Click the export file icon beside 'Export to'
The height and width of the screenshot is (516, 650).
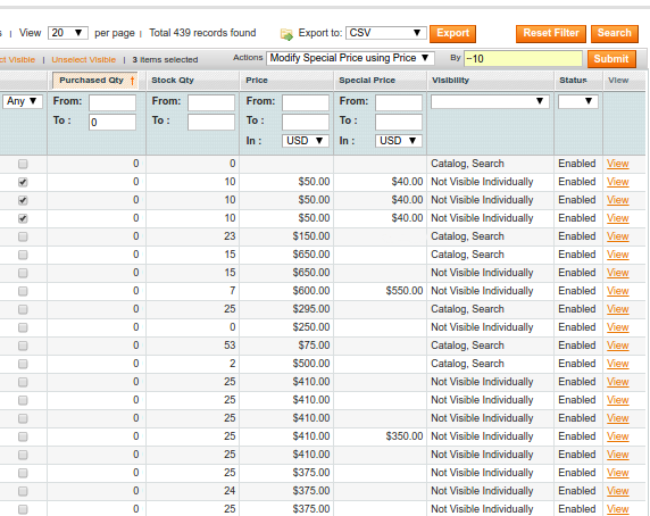[286, 34]
